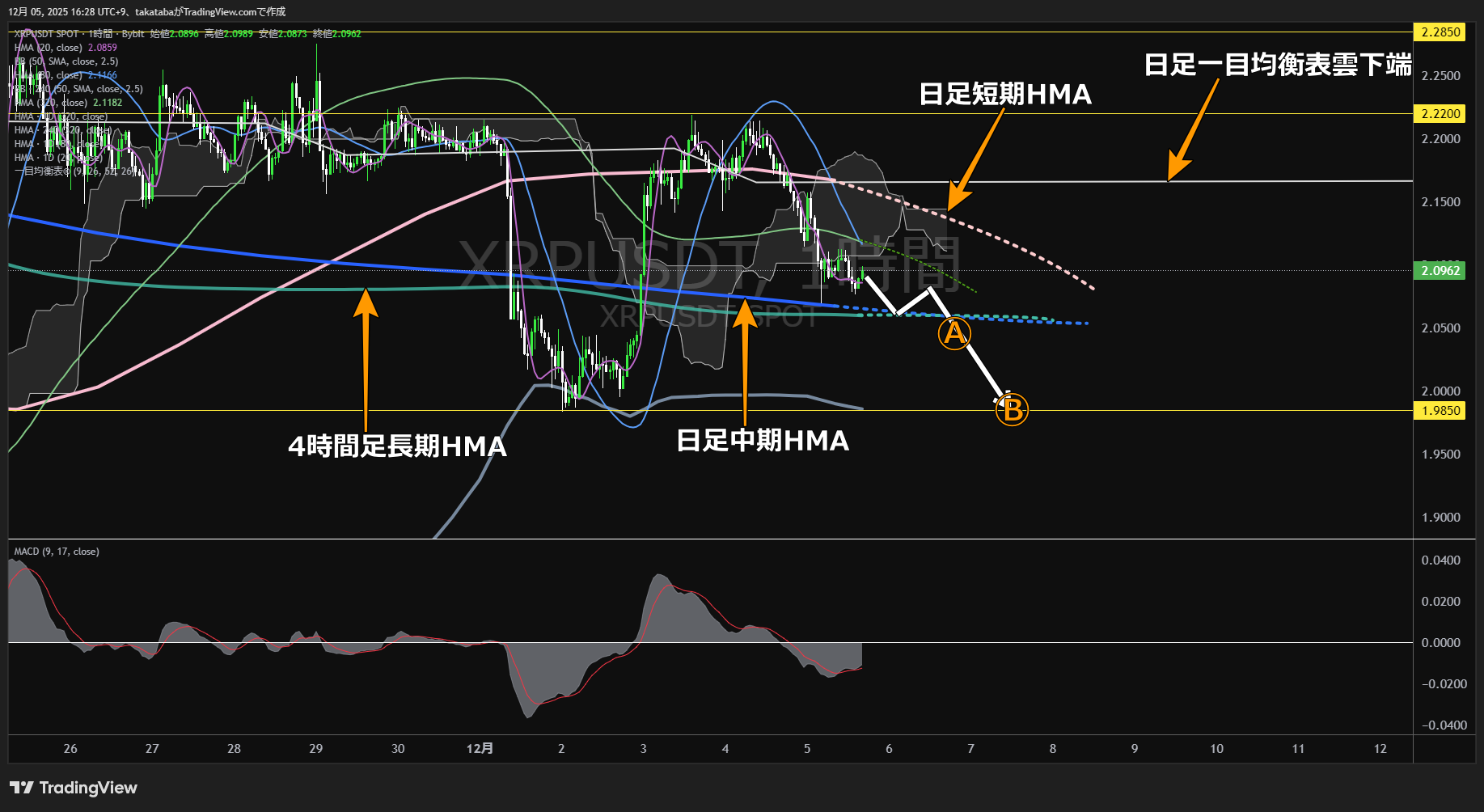Select the HMA · 1D (80, close) legend entry
The height and width of the screenshot is (812, 1484).
pyautogui.click(x=58, y=144)
